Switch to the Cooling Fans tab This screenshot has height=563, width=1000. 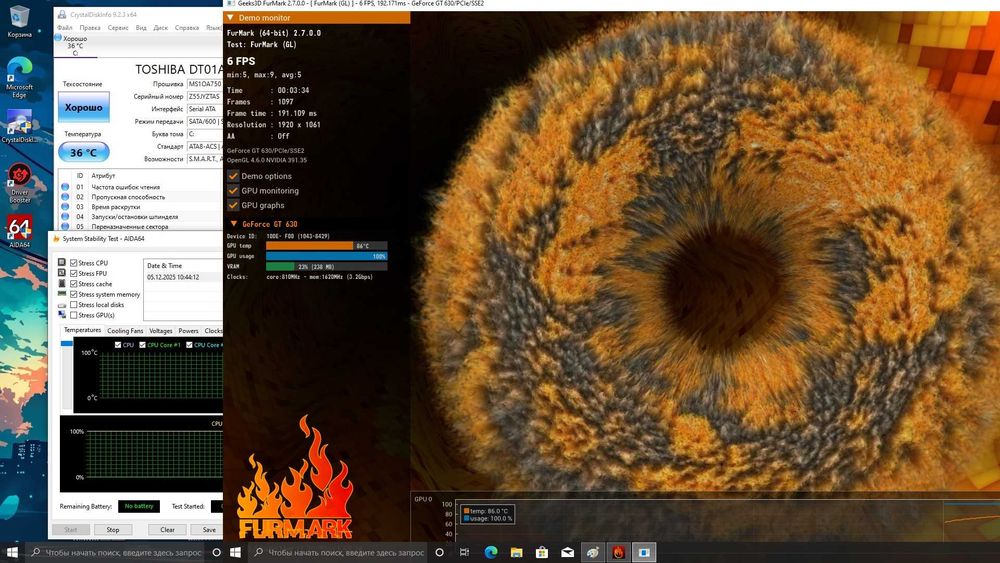(125, 331)
